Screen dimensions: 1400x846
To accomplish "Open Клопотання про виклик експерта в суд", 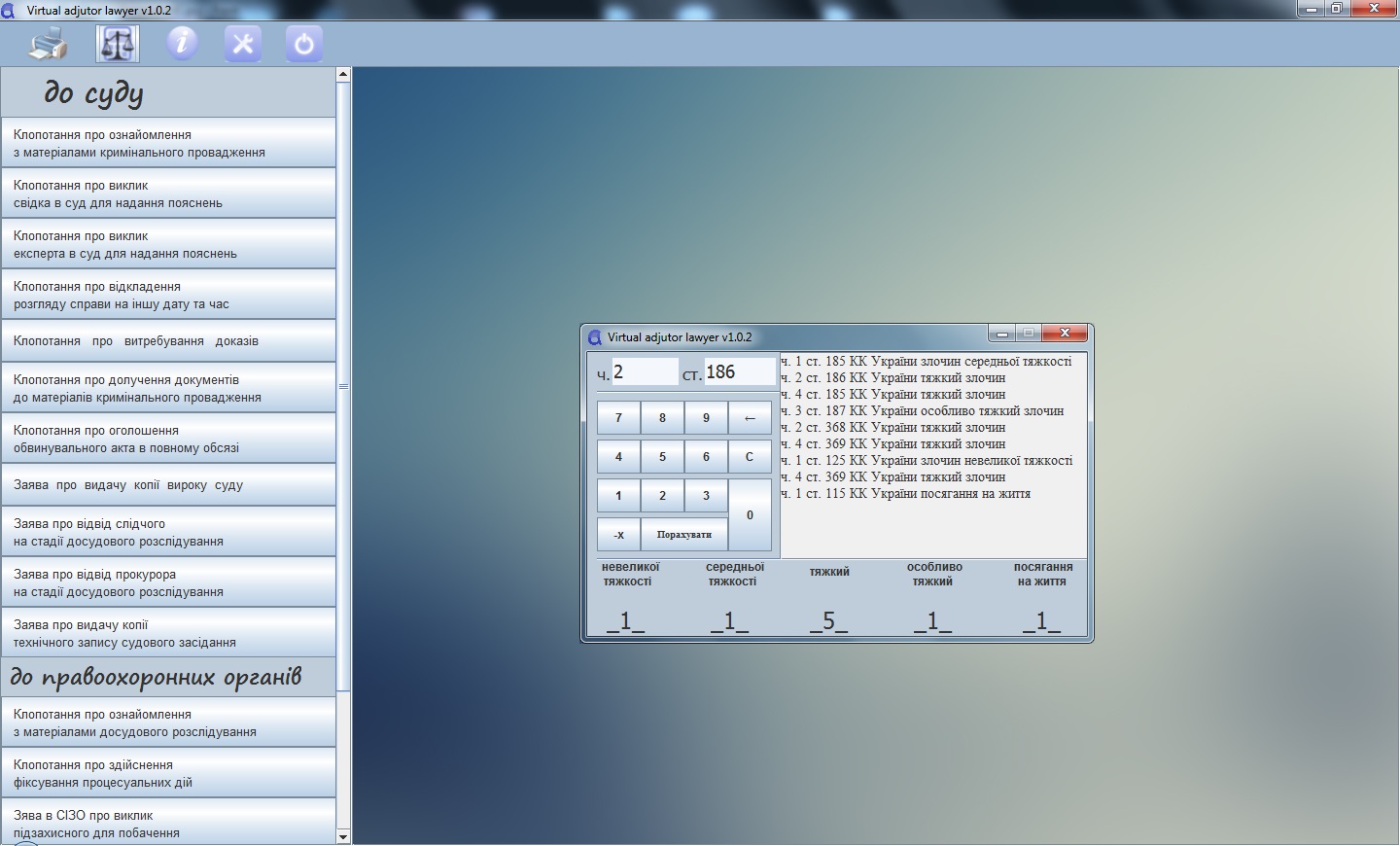I will coord(168,244).
